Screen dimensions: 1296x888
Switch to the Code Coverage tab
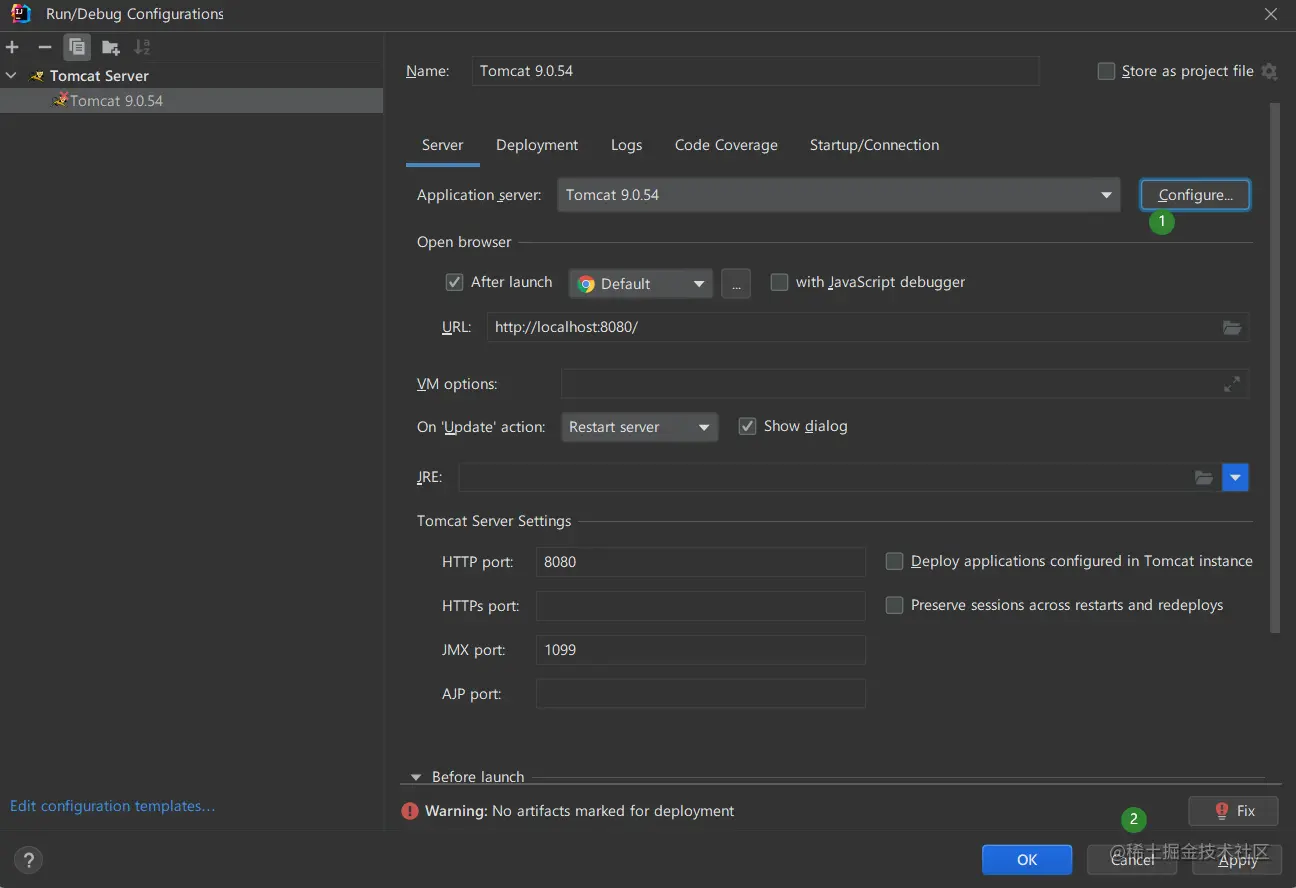726,145
